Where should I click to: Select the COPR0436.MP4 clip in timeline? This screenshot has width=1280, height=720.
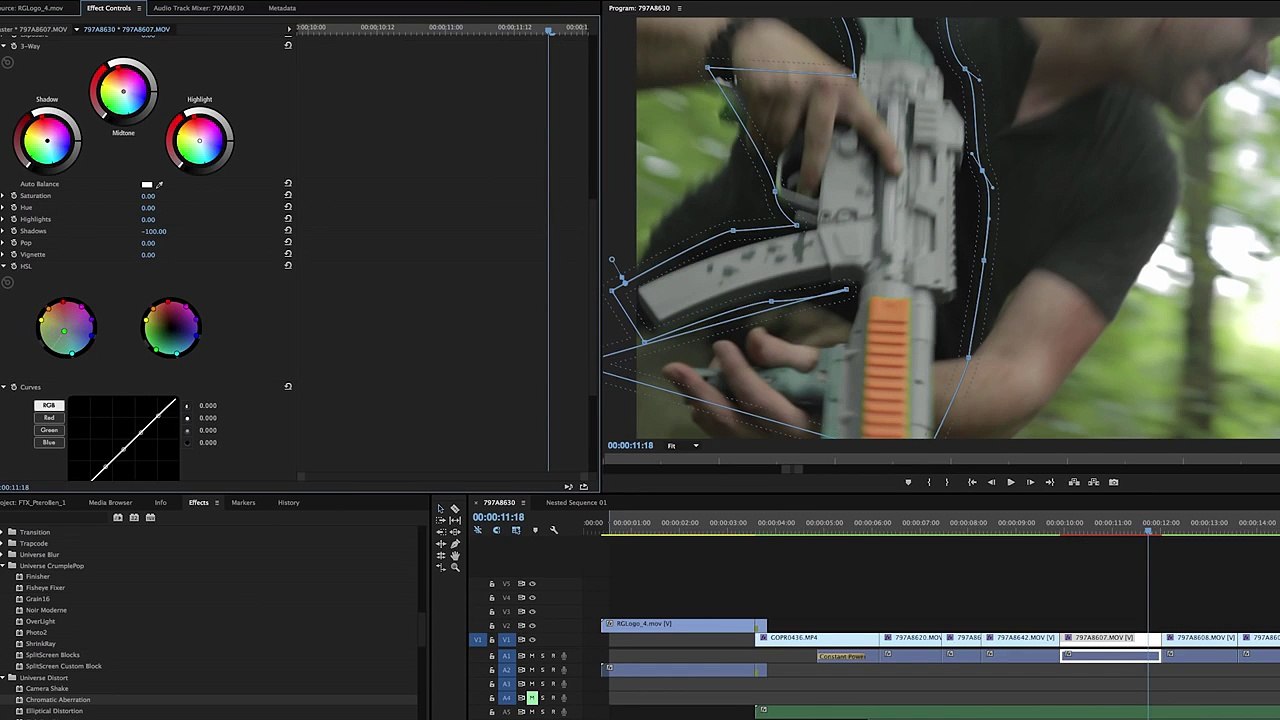(x=818, y=638)
